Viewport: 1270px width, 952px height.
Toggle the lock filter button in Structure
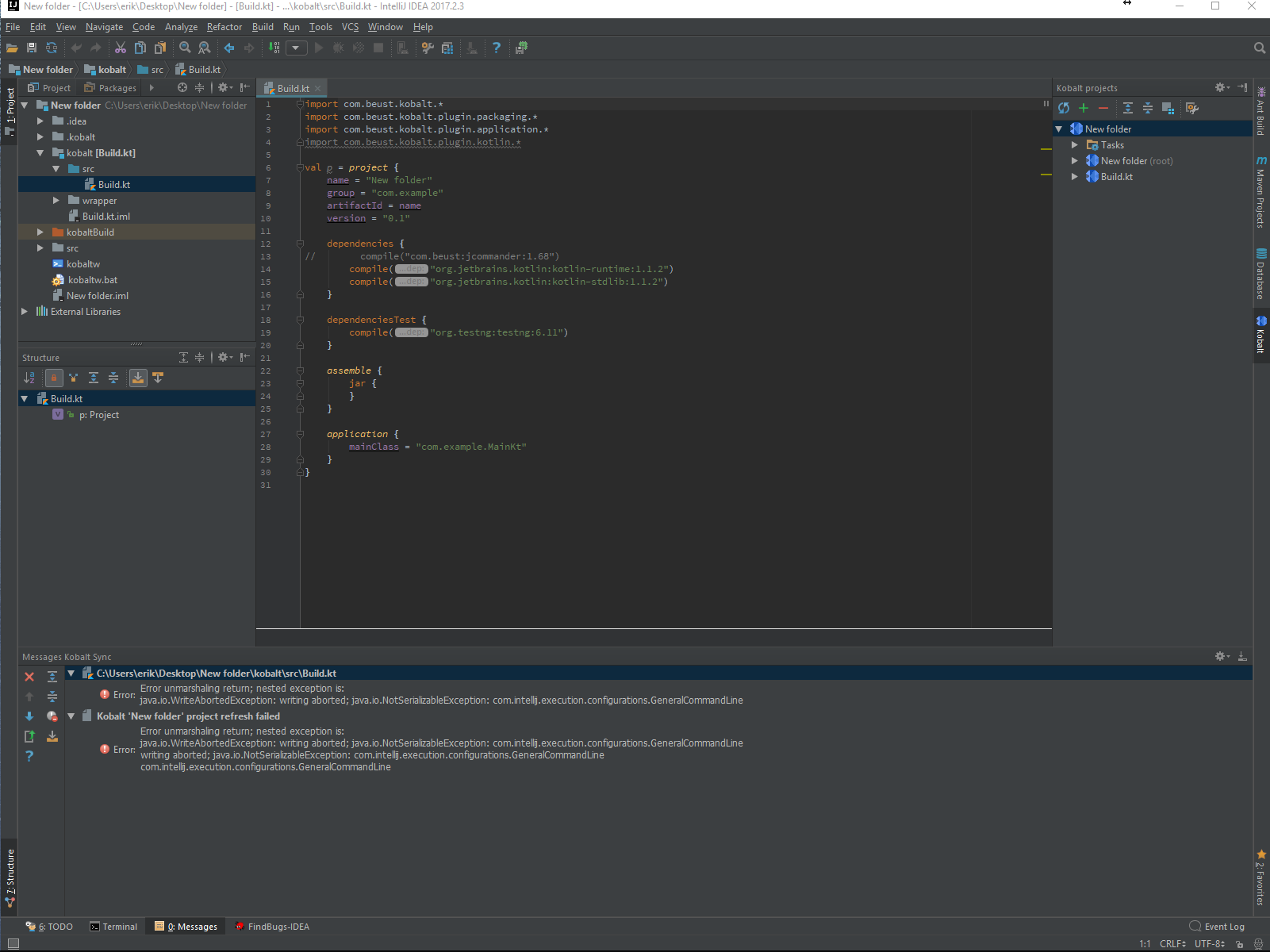pyautogui.click(x=54, y=378)
